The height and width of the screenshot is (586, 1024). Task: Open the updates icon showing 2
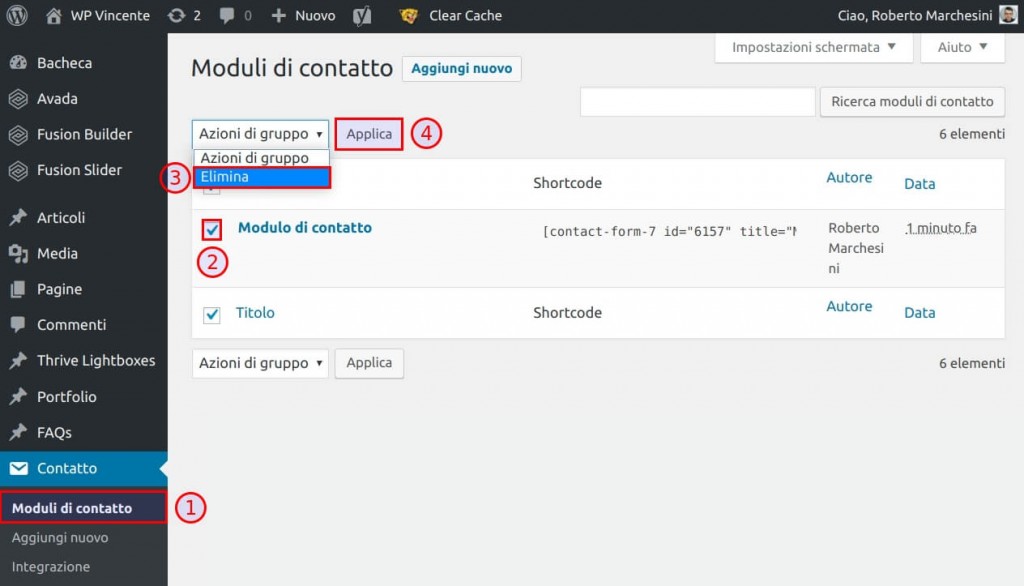click(176, 15)
